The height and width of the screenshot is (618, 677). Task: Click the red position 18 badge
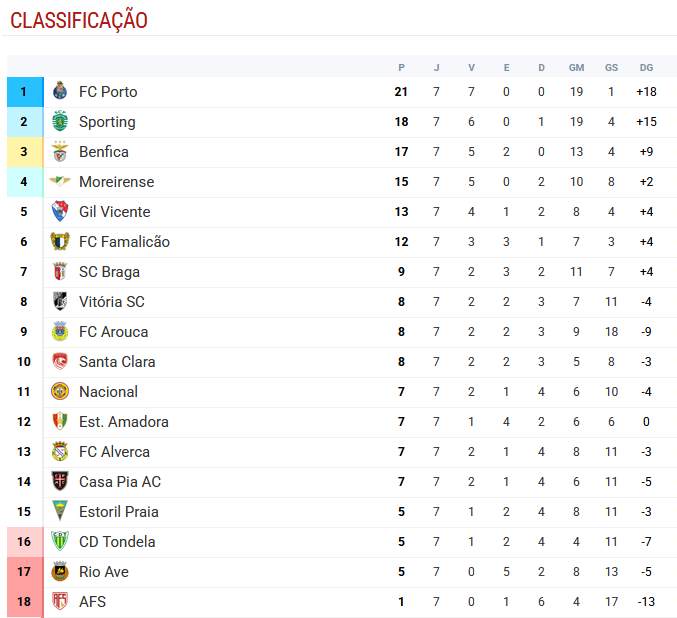pos(24,602)
